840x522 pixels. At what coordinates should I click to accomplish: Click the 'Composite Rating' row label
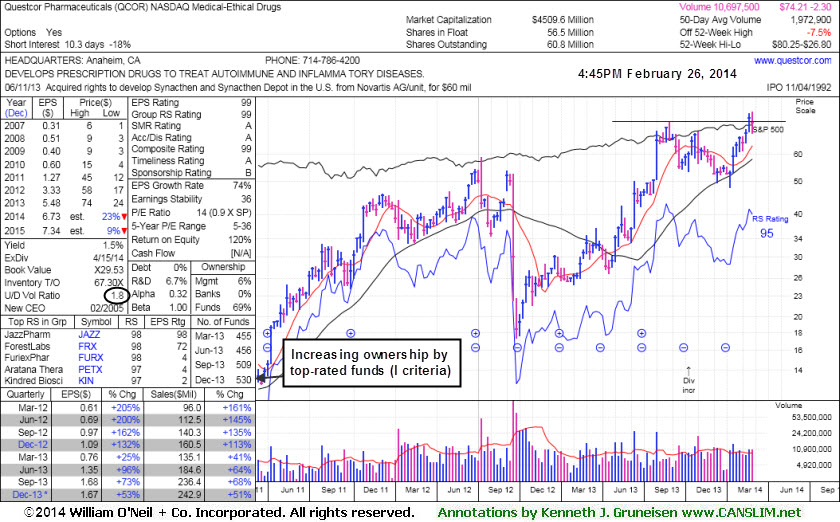(x=168, y=148)
